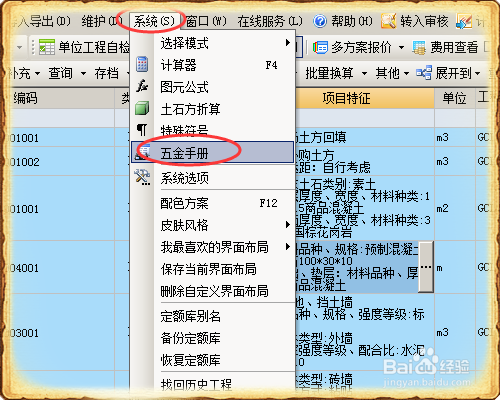
Task: Open the 在线服务(L) menu
Action: click(270, 21)
